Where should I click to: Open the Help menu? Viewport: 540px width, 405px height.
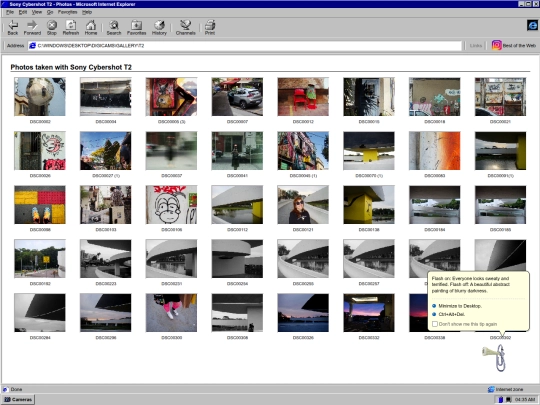[x=87, y=12]
